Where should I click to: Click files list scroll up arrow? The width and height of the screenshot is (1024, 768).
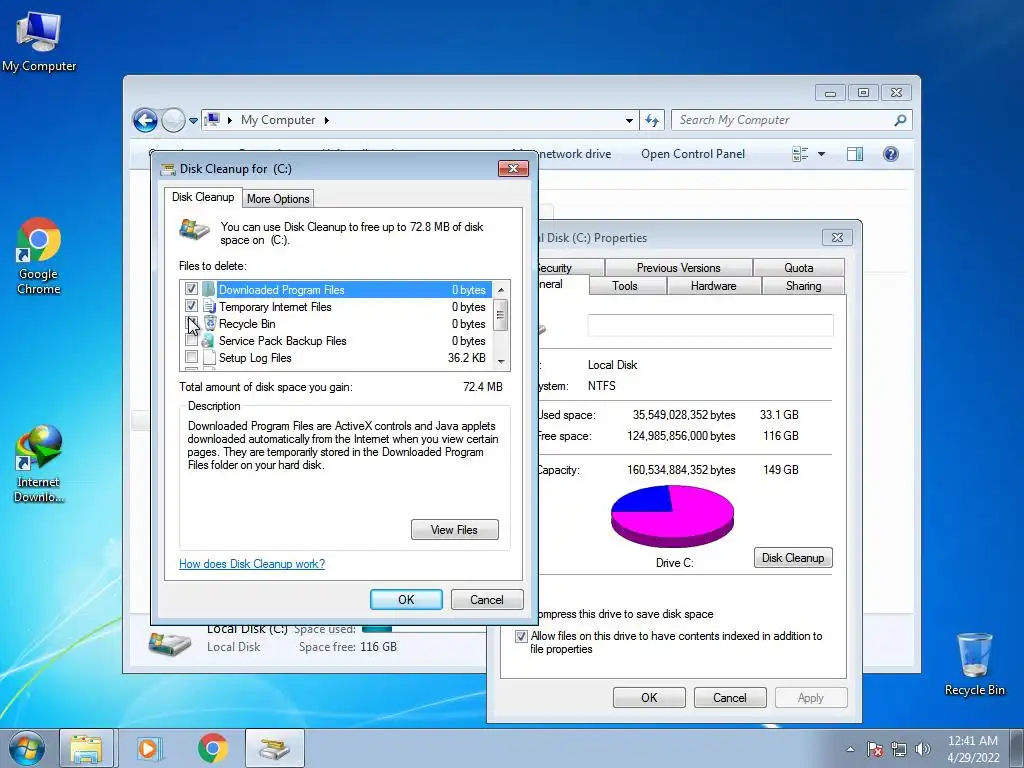coord(501,289)
